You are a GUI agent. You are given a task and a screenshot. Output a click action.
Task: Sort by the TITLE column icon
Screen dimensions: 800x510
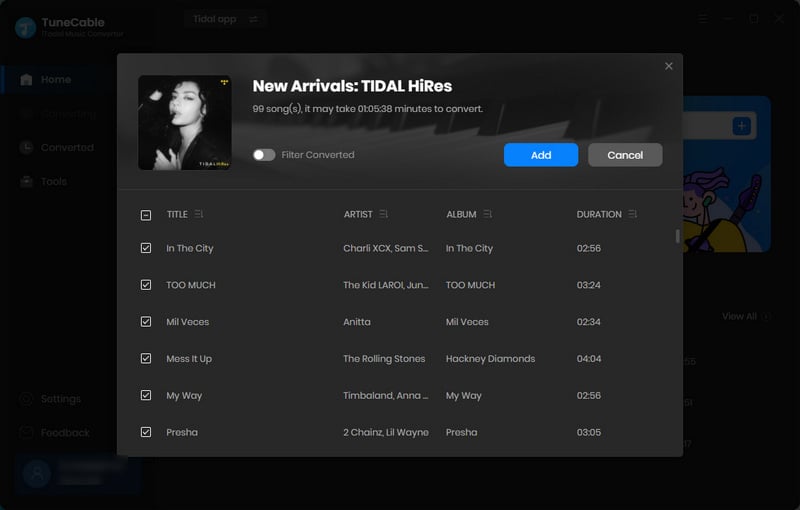199,214
